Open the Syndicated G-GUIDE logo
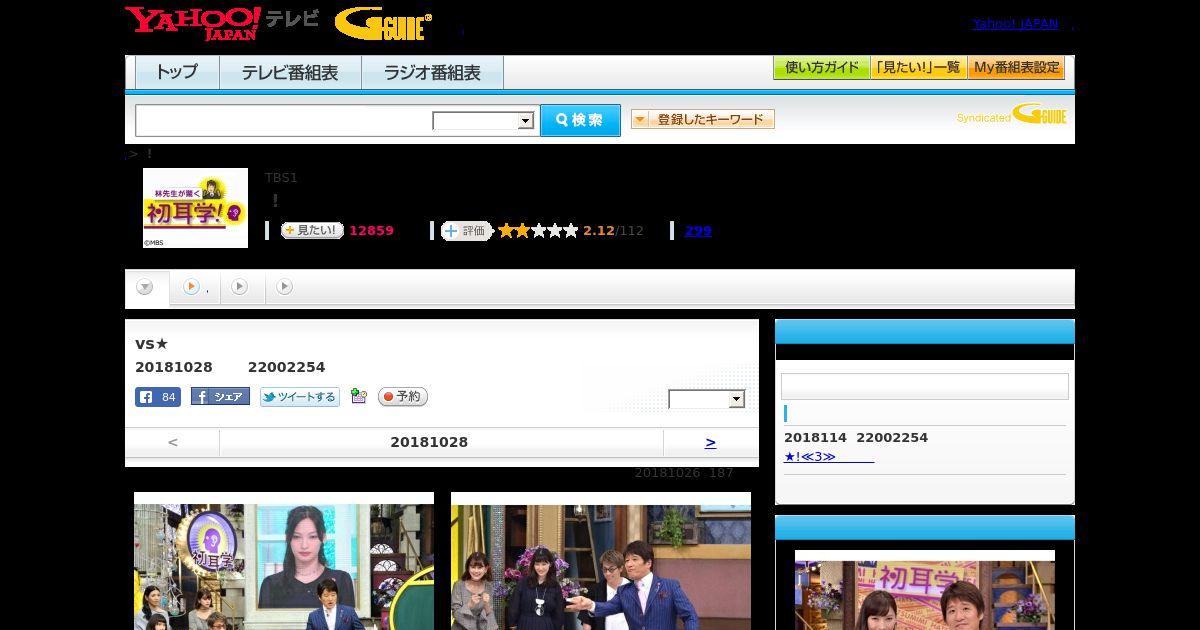1200x630 pixels. (1011, 115)
